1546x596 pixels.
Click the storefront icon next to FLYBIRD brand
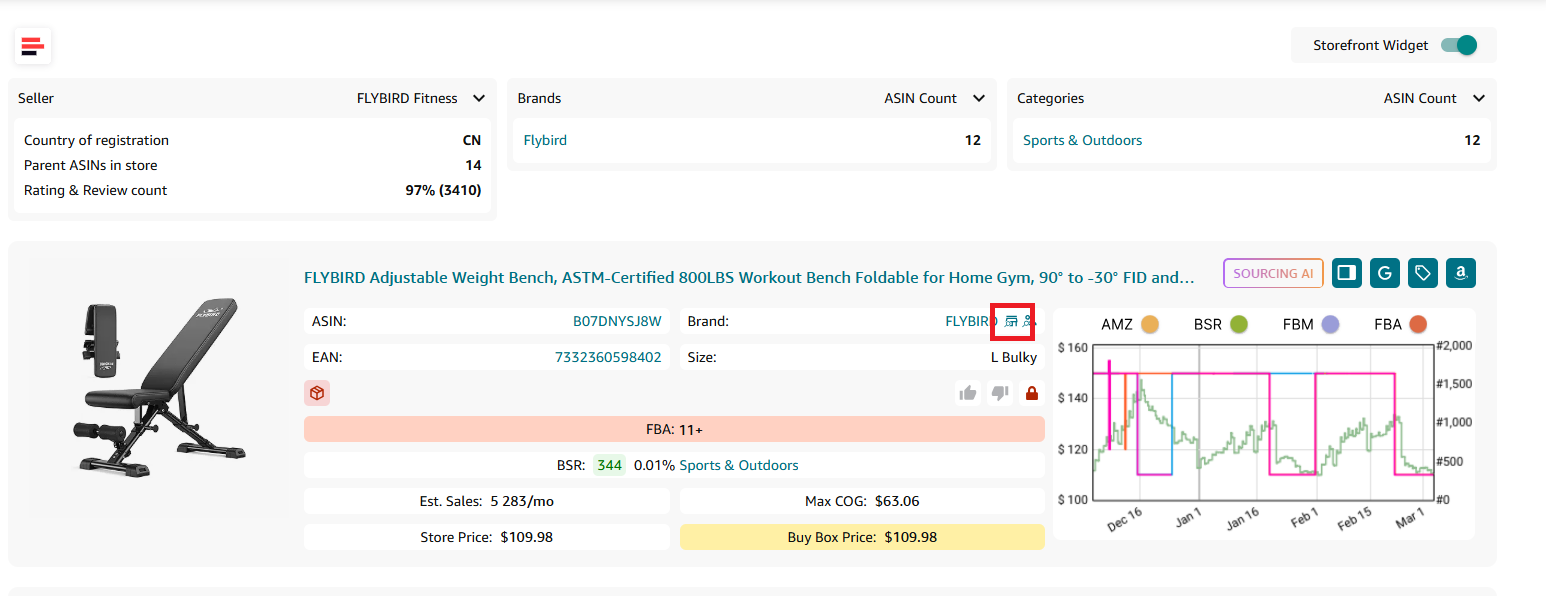coord(1009,321)
